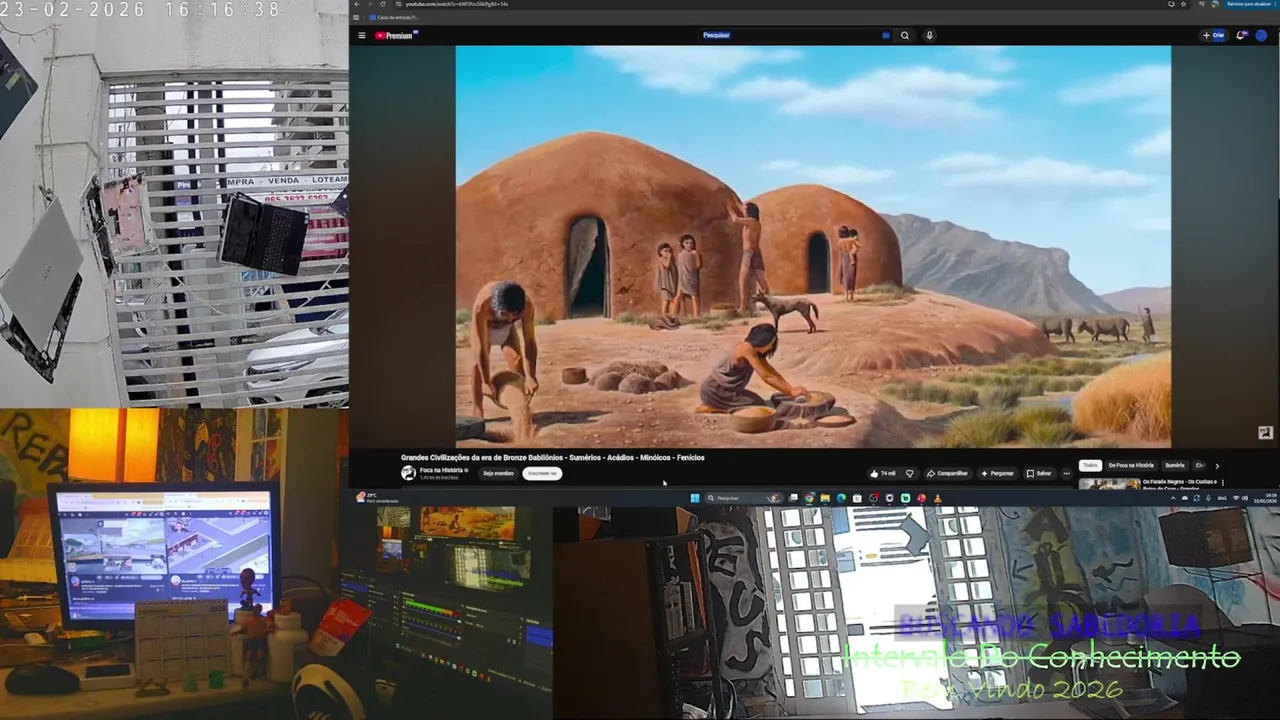Open the YouTube hamburger guide menu
Image resolution: width=1280 pixels, height=720 pixels.
click(362, 35)
